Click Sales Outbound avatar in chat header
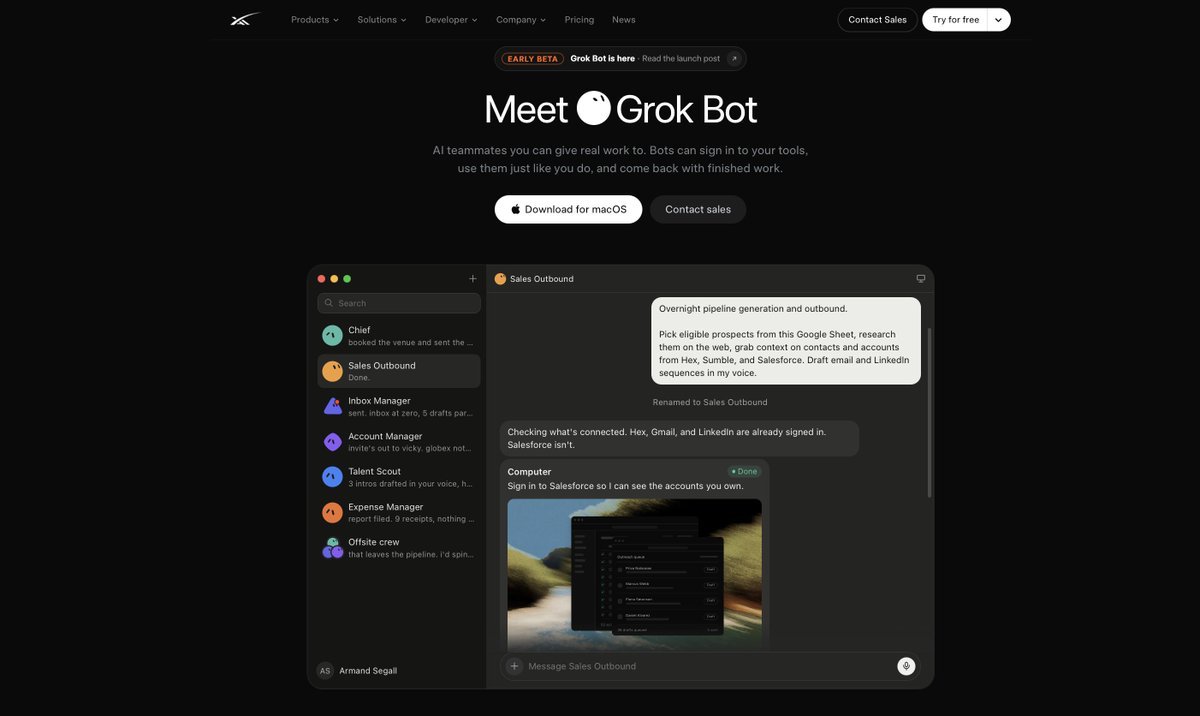The height and width of the screenshot is (716, 1200). click(500, 279)
